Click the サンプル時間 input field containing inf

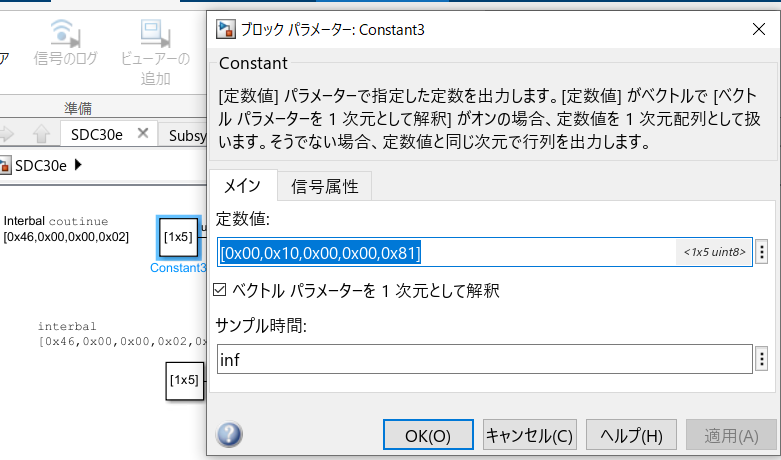485,359
